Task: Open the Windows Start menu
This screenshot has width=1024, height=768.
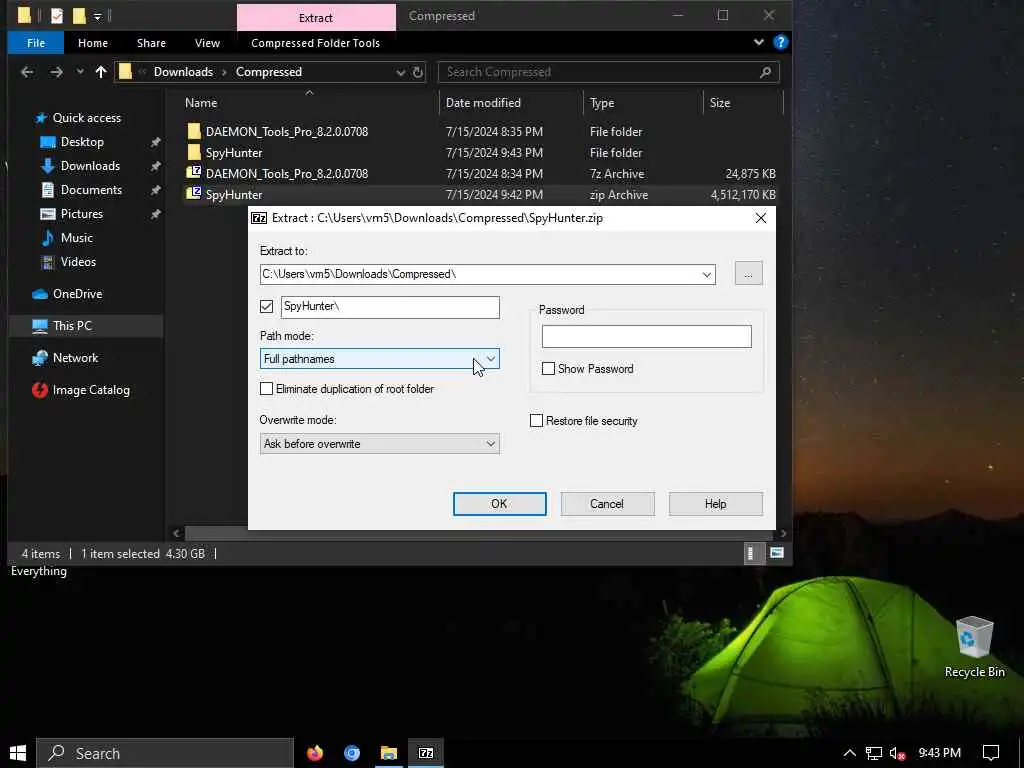Action: pyautogui.click(x=18, y=753)
